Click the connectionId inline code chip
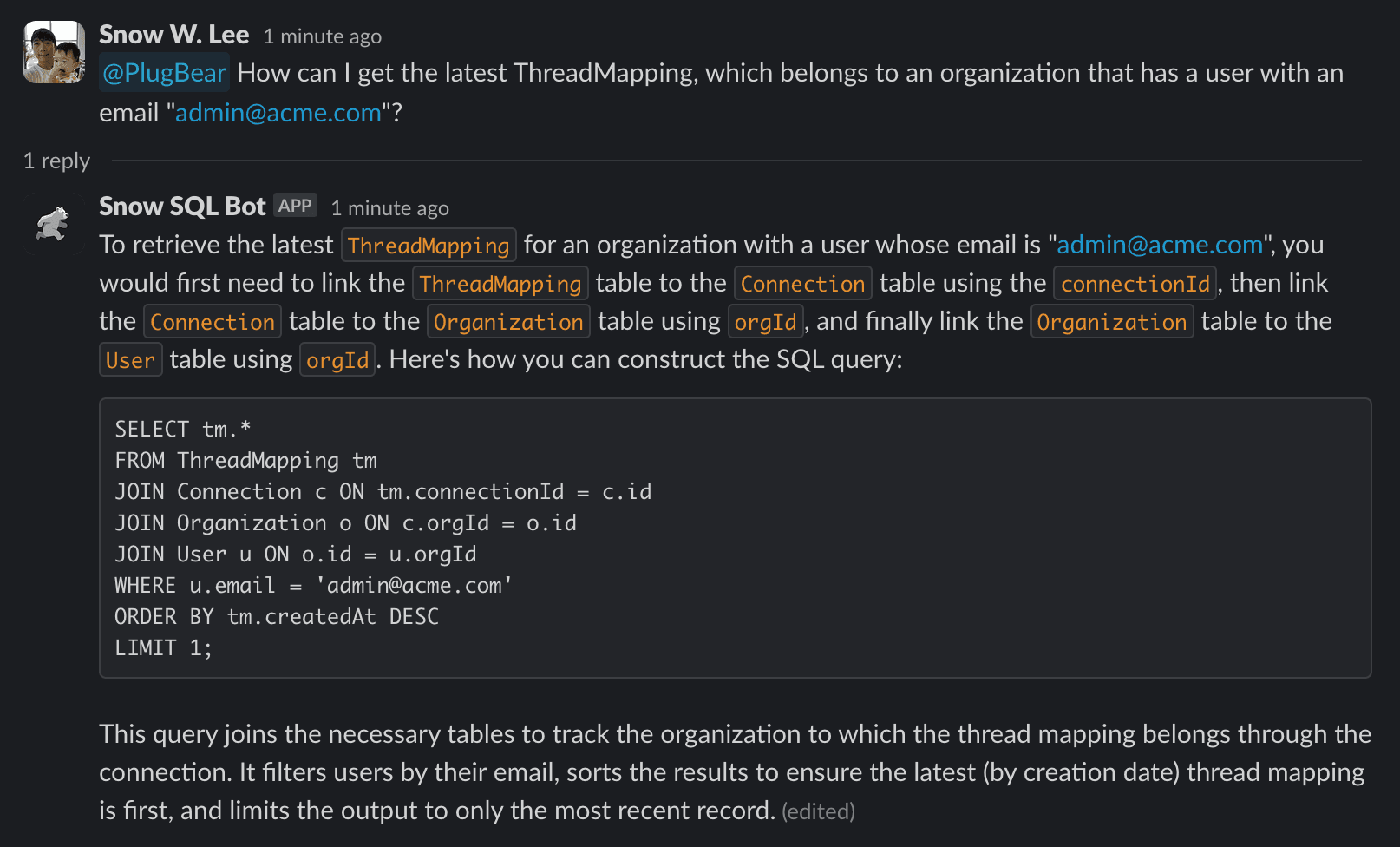Viewport: 1400px width, 847px height. point(1135,284)
